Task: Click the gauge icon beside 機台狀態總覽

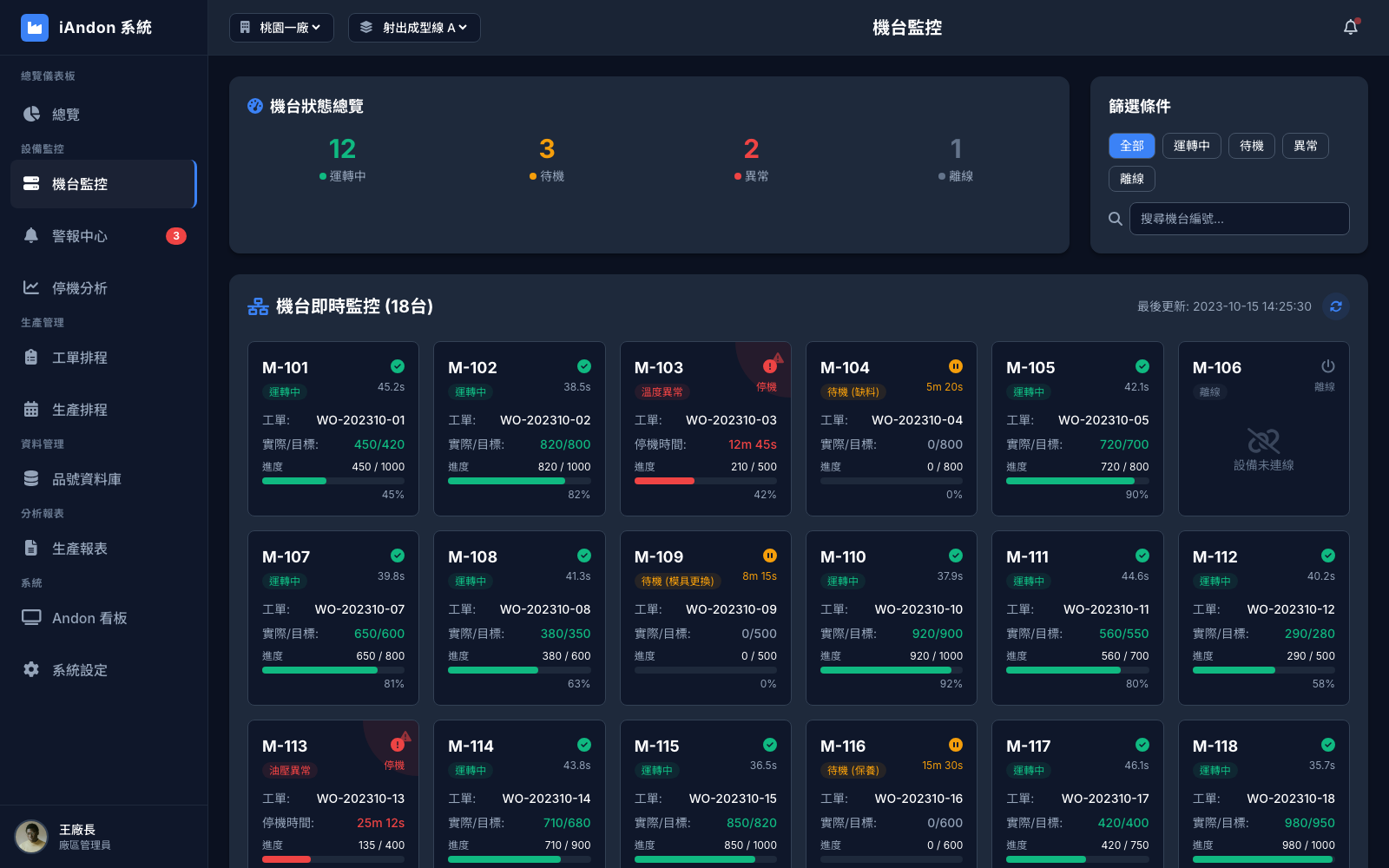Action: coord(255,106)
